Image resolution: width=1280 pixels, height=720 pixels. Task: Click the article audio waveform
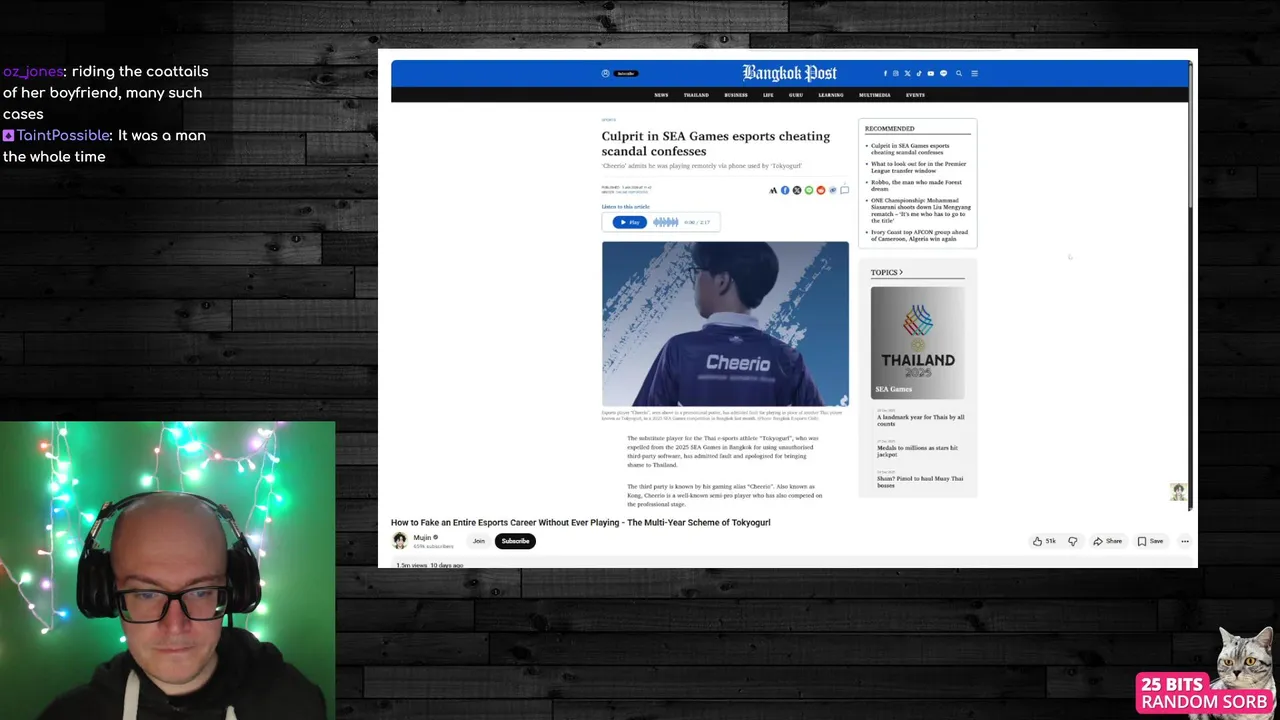(666, 222)
